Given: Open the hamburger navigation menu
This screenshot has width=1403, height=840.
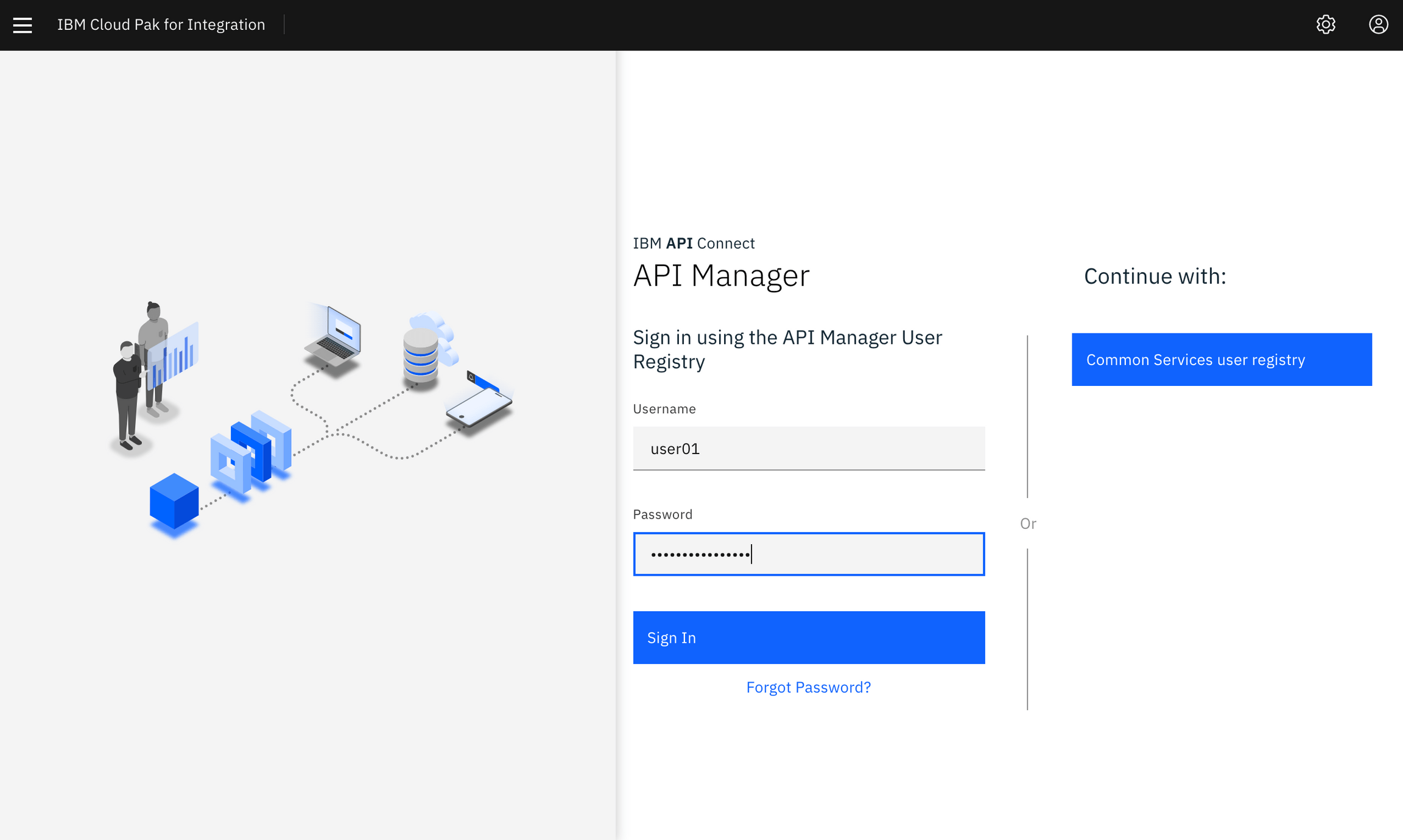Looking at the screenshot, I should point(23,25).
